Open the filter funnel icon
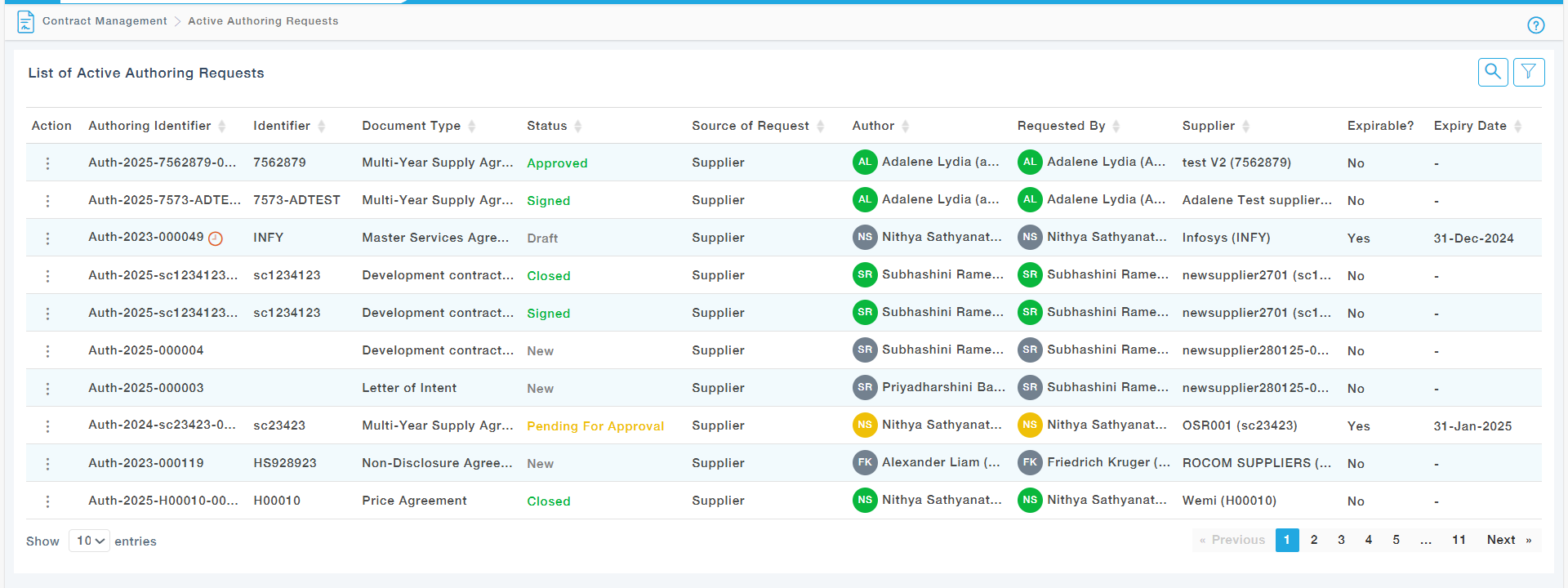Image resolution: width=1568 pixels, height=588 pixels. click(1528, 72)
